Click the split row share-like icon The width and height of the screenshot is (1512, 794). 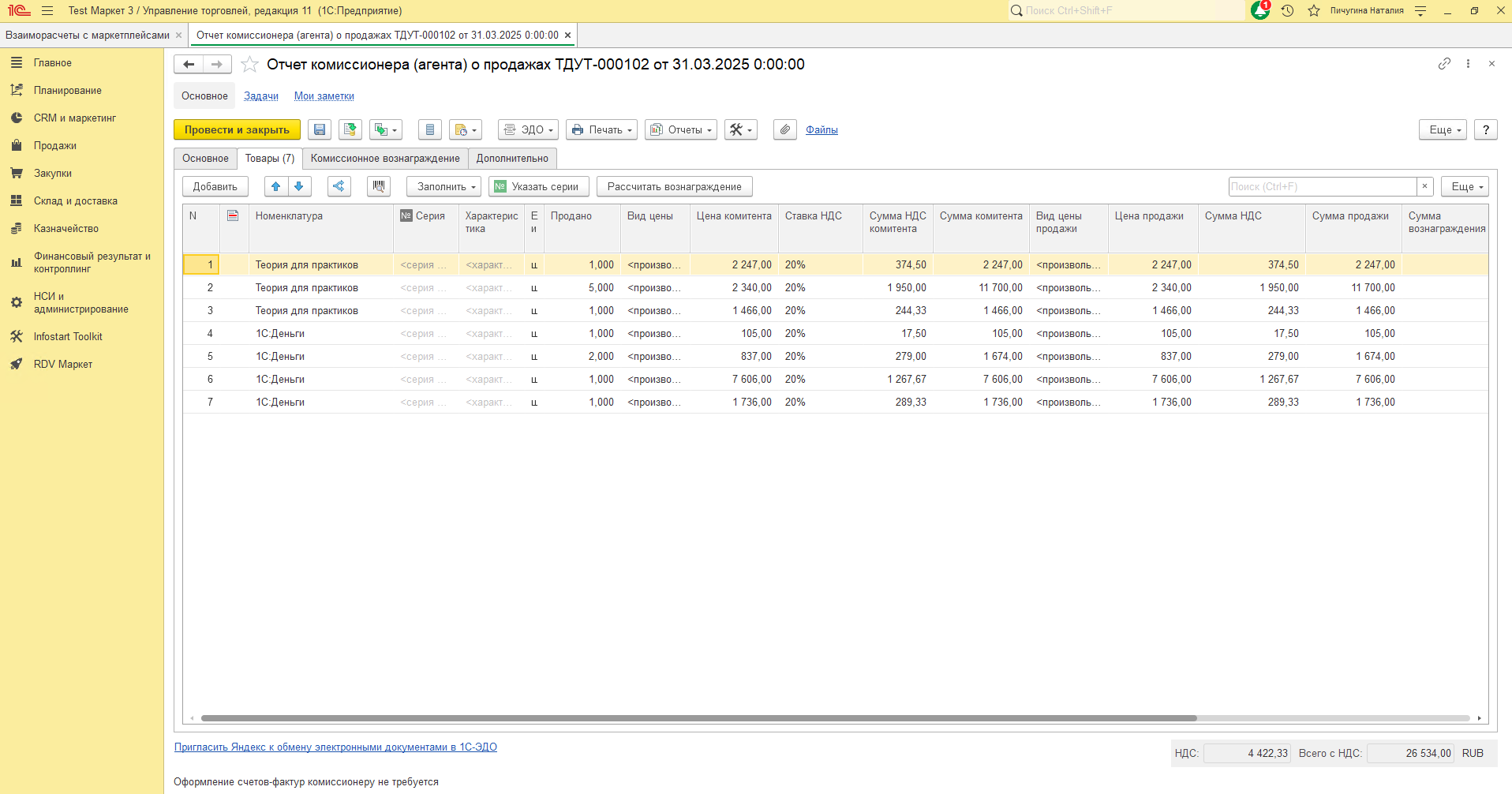[x=339, y=187]
